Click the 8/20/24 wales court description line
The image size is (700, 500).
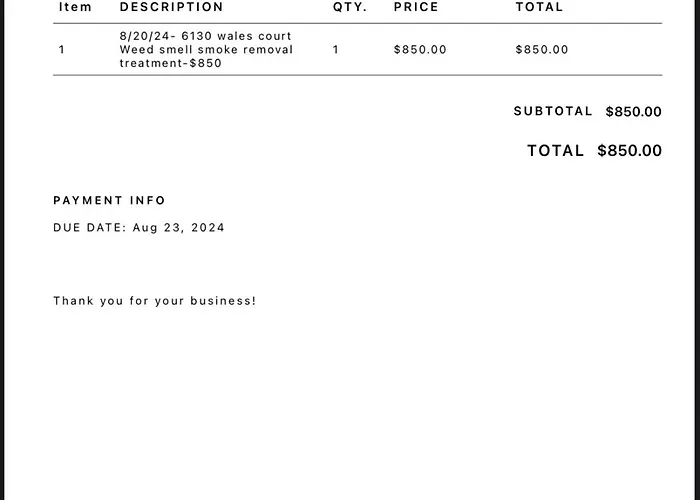pyautogui.click(x=205, y=36)
